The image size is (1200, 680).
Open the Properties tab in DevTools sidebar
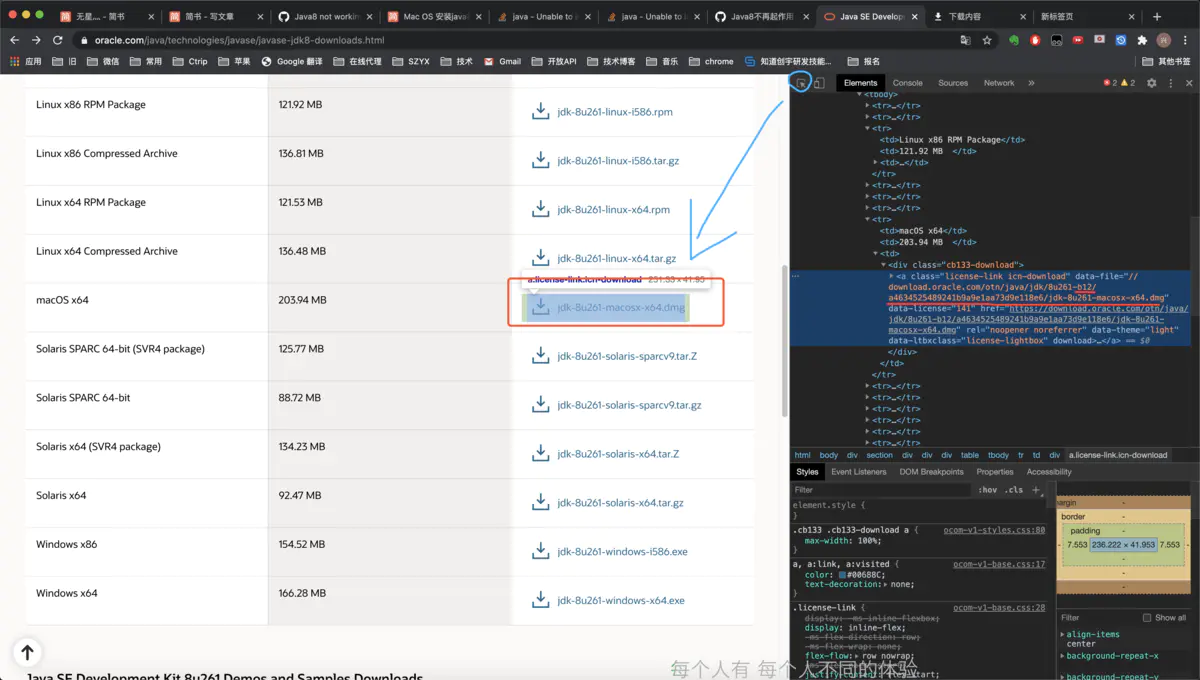coord(995,472)
